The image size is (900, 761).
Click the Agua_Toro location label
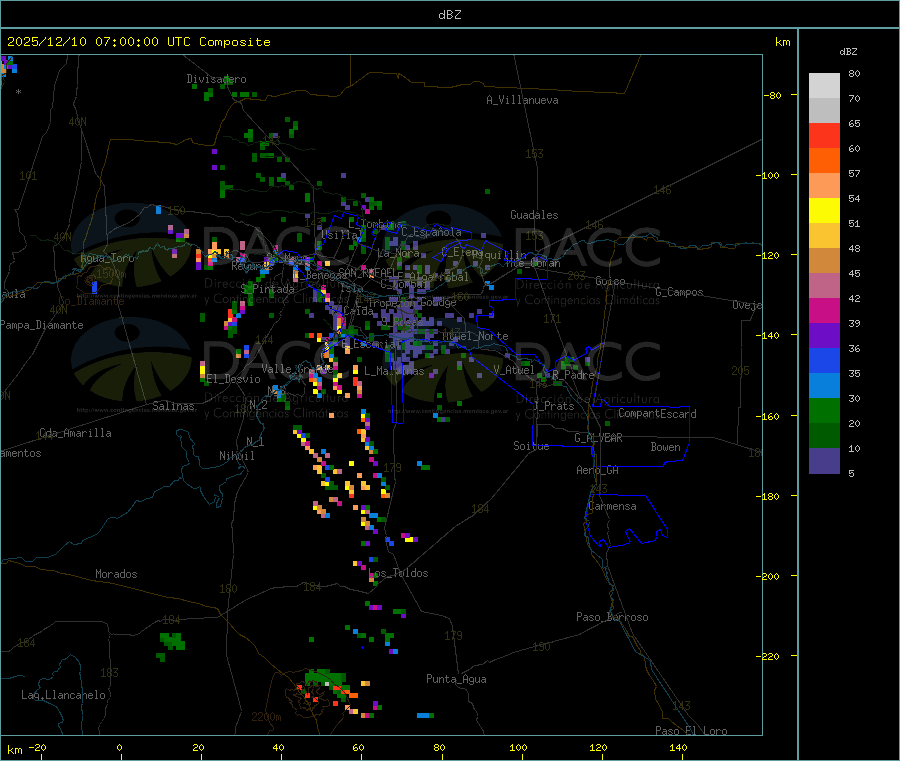pyautogui.click(x=107, y=258)
